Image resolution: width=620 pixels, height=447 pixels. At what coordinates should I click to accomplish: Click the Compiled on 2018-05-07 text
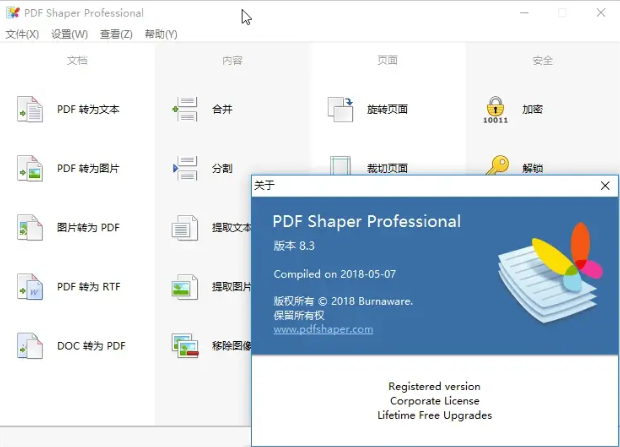(x=335, y=274)
